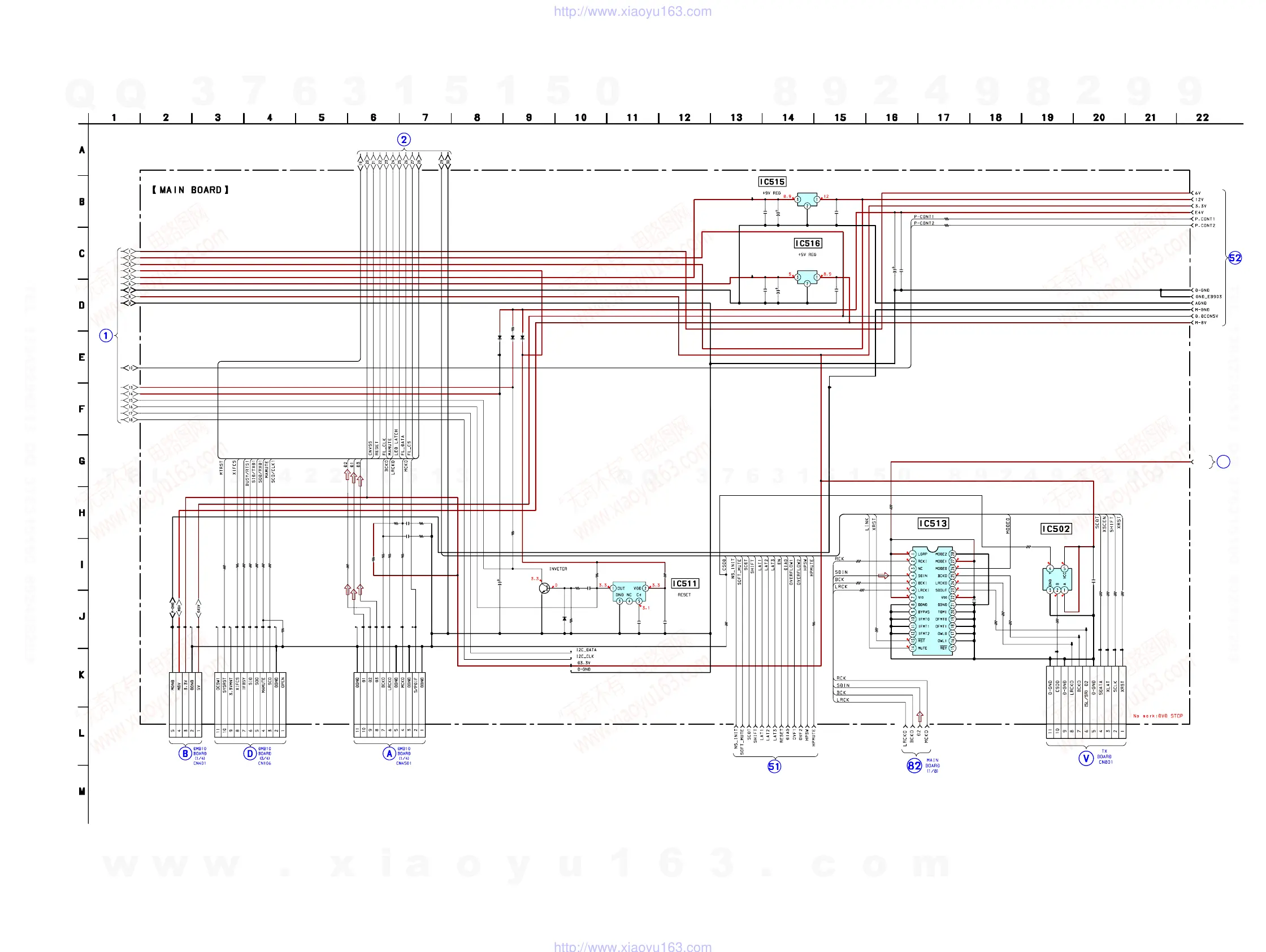1266x952 pixels.
Task: Open the xiaoyu163.com link at top
Action: (x=632, y=11)
